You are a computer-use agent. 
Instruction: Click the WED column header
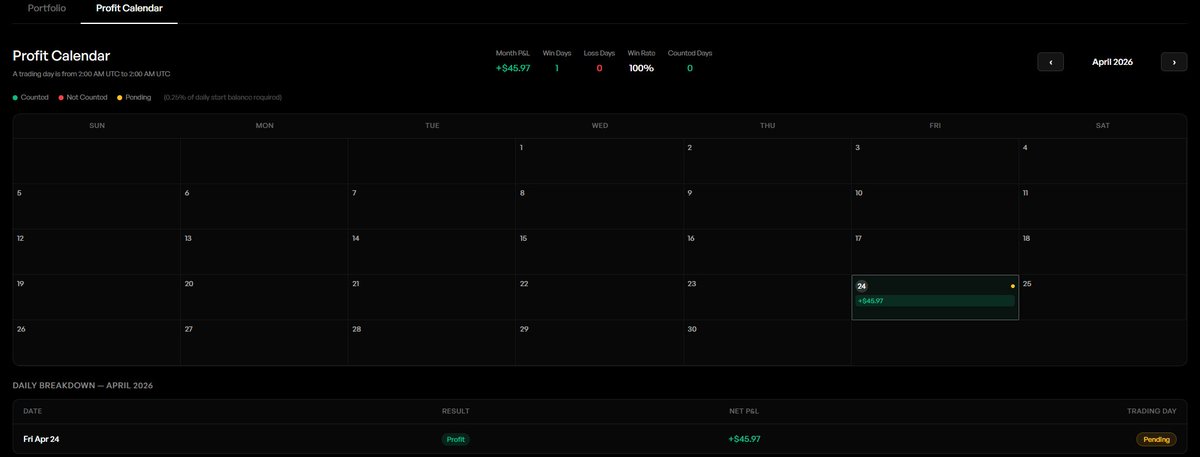click(x=599, y=126)
